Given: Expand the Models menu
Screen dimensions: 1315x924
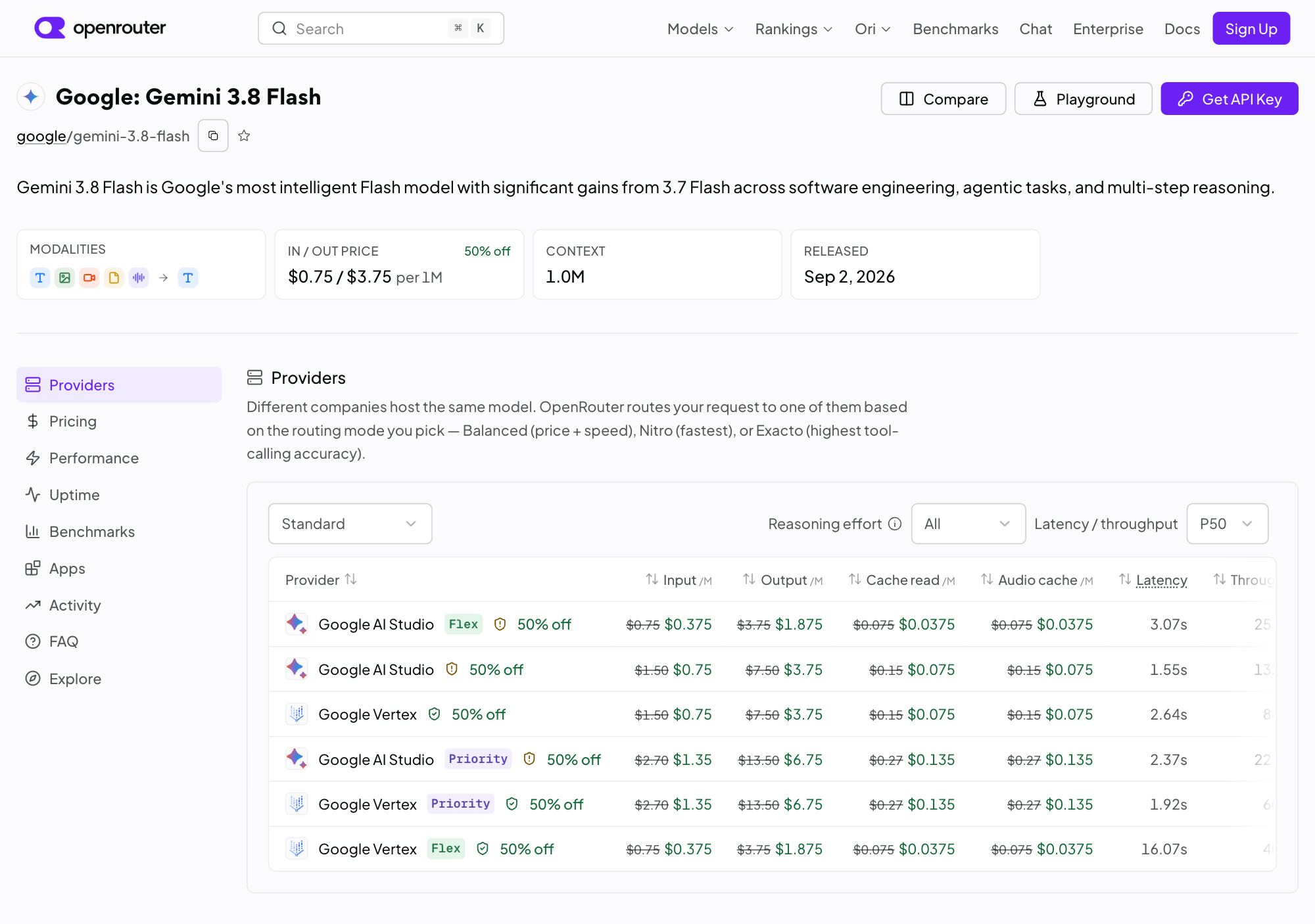Looking at the screenshot, I should click(700, 29).
